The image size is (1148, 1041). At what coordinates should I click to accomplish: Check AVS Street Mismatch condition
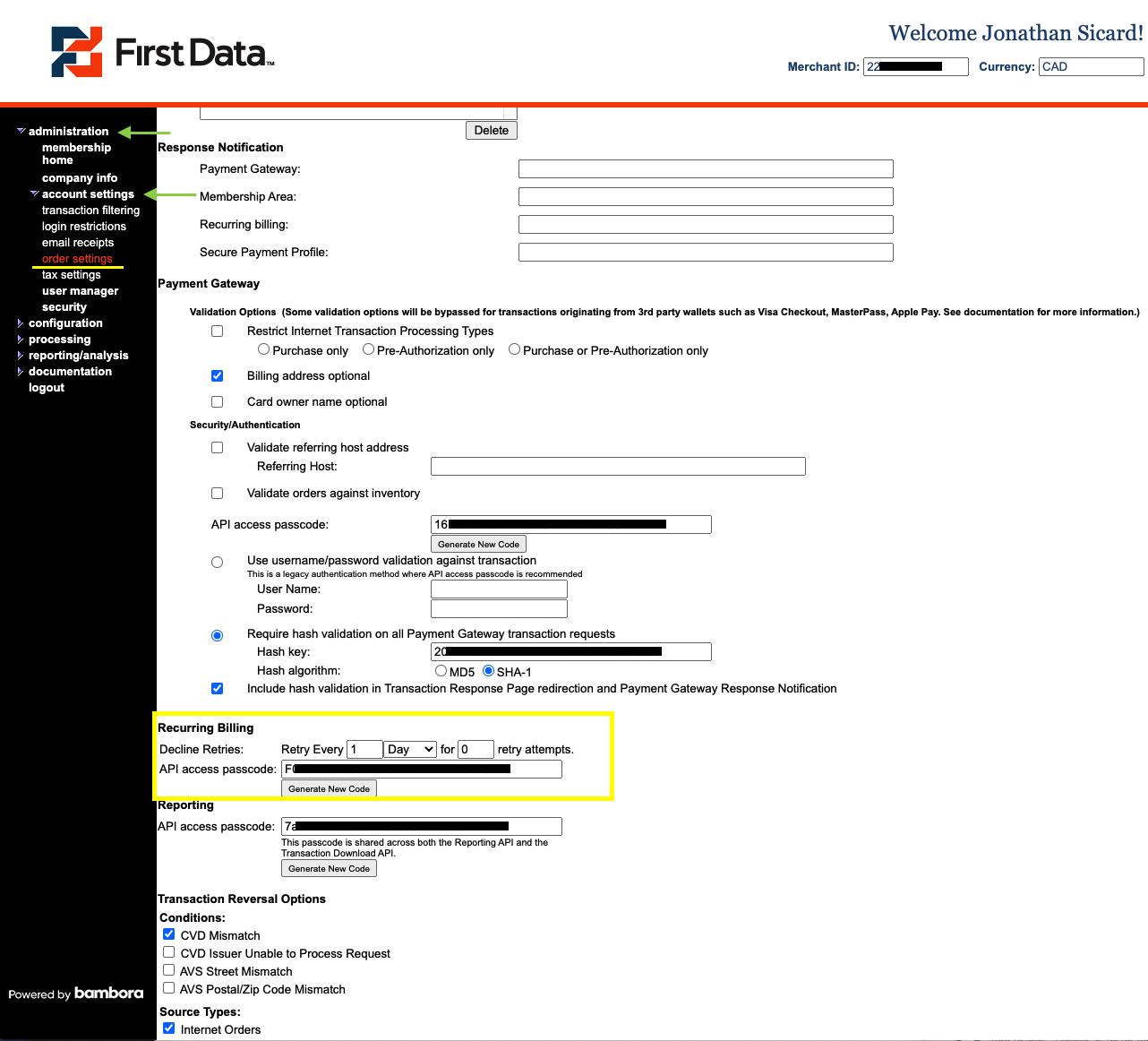coord(168,970)
